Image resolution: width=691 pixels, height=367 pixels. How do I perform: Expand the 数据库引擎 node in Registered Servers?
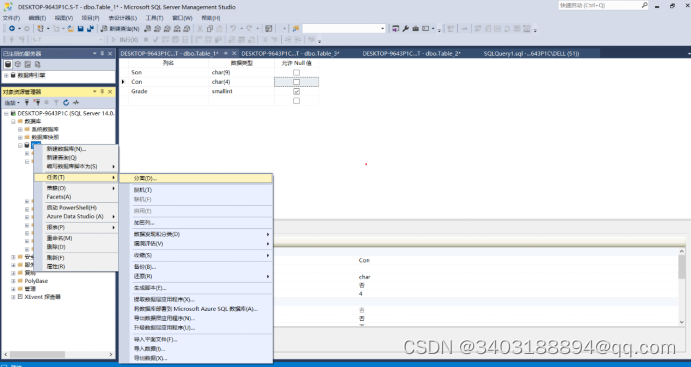6,75
